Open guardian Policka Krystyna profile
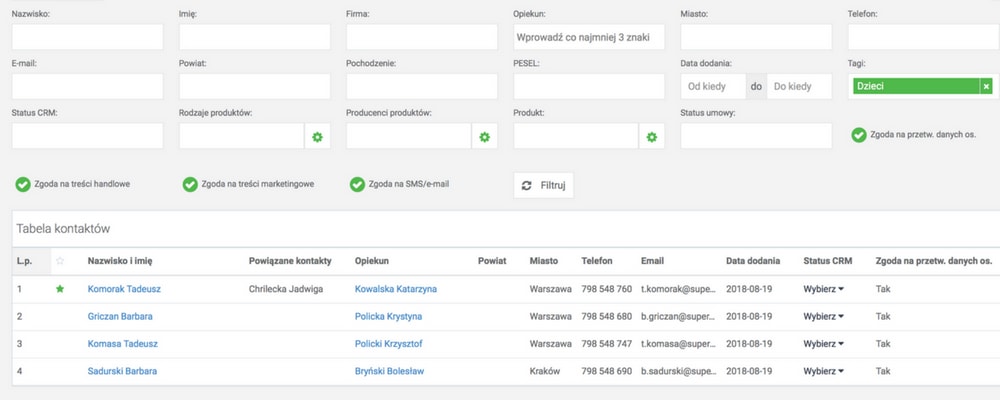The height and width of the screenshot is (400, 1000). coord(388,316)
